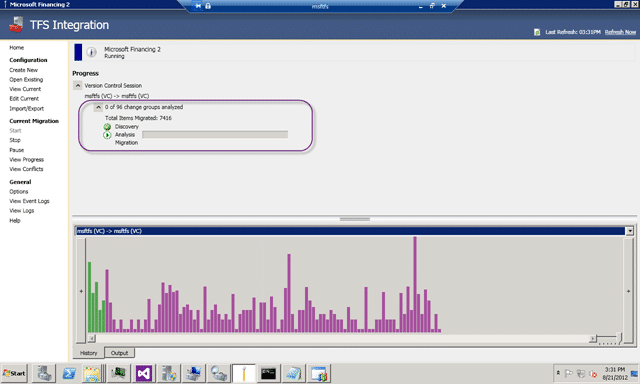Open Help in sidebar
Screen dimensions: 640x384
[15, 220]
